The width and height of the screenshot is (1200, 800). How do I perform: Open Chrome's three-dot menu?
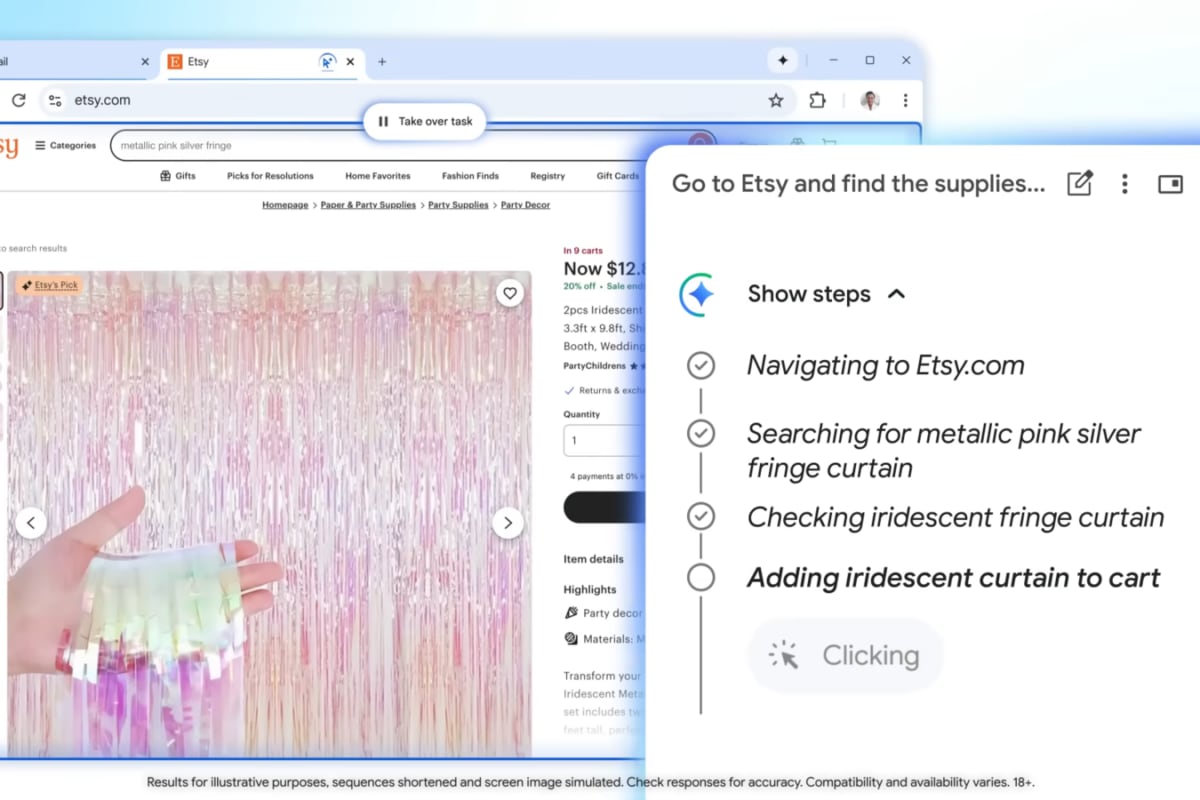point(905,100)
